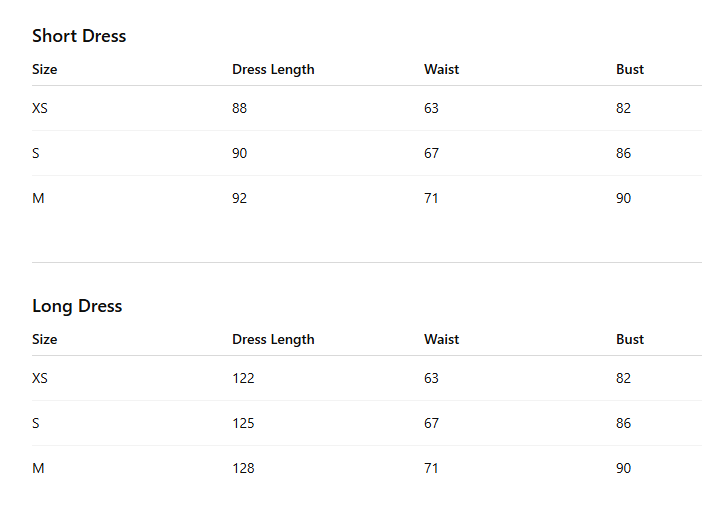The image size is (702, 513).
Task: Select the Short Dress Size column header
Action: 45,69
